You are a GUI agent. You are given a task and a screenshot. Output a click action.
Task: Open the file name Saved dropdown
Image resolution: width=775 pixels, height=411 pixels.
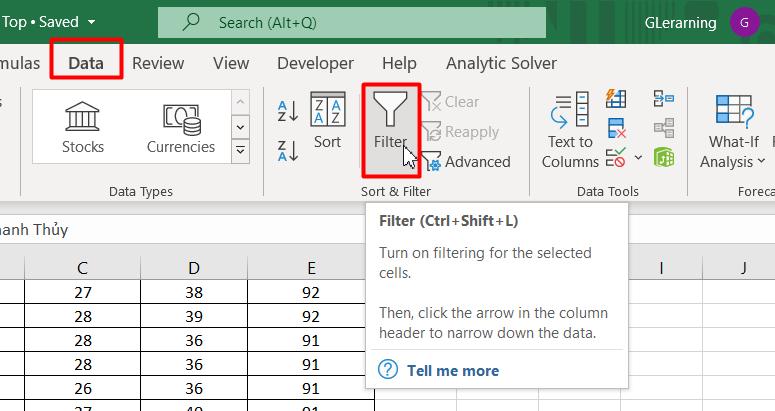click(x=91, y=22)
